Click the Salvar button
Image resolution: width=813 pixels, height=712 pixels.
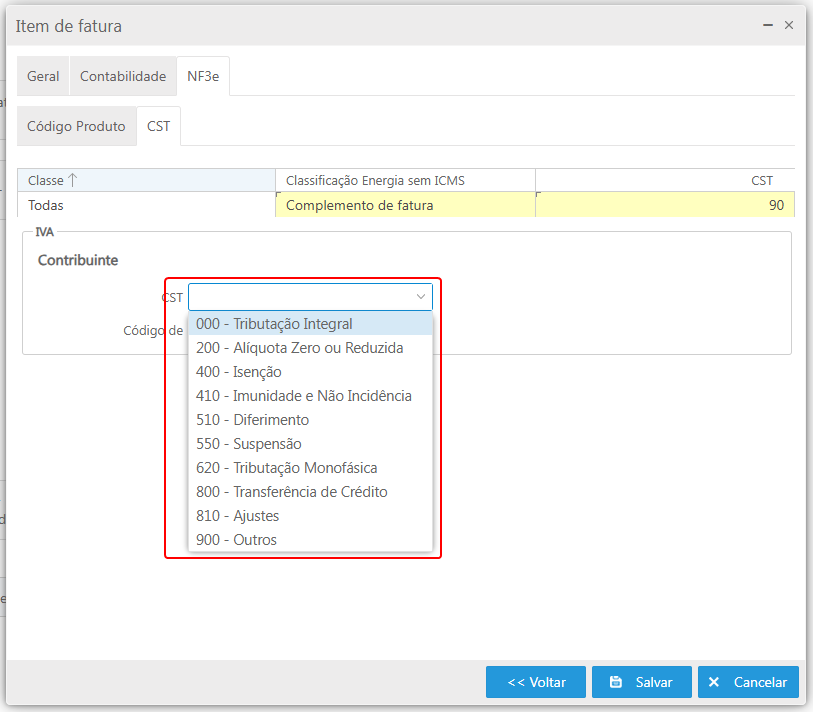(x=641, y=682)
